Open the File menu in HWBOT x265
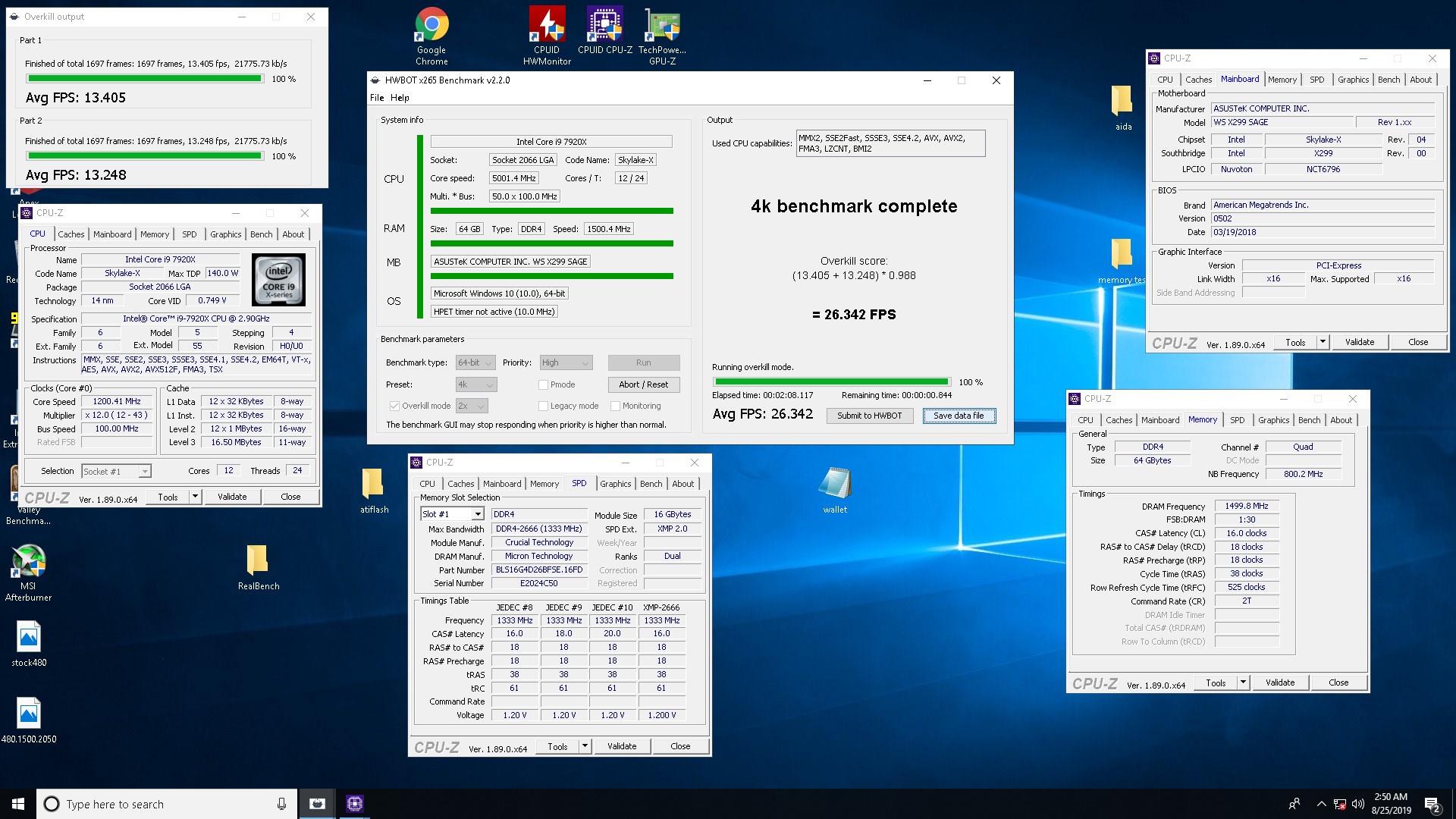 tap(377, 98)
